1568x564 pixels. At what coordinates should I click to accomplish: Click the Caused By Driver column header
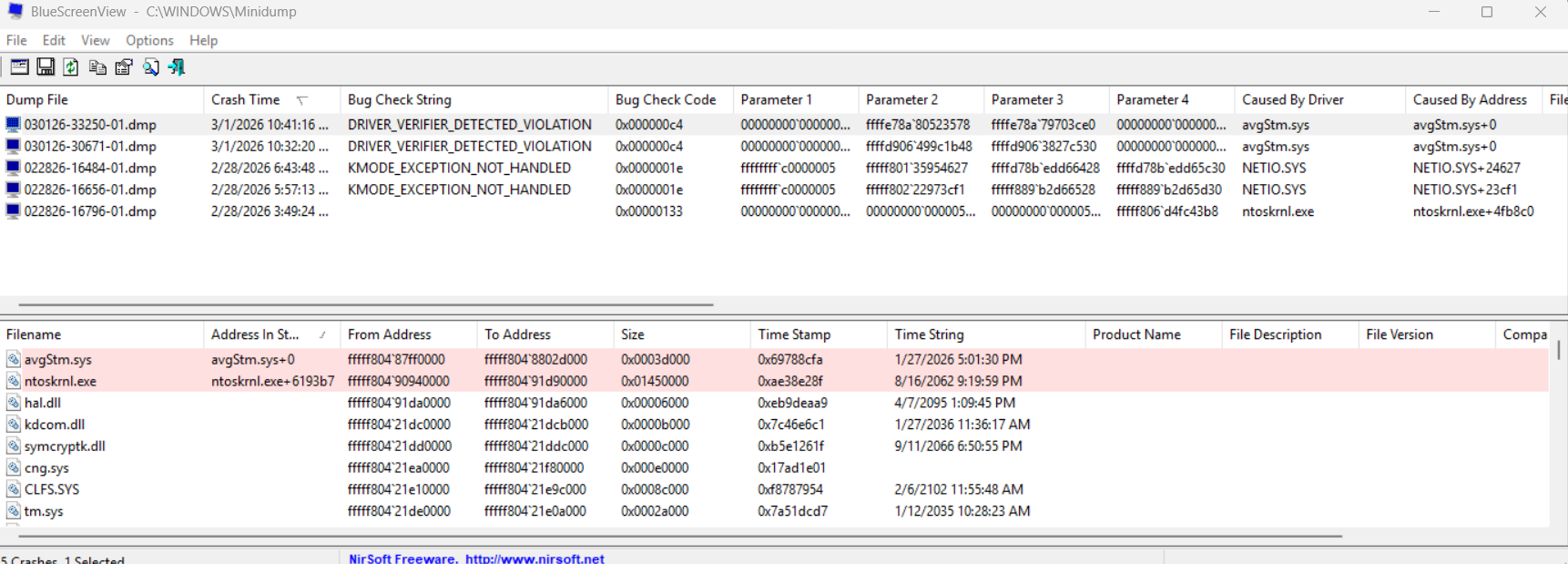(x=1293, y=99)
